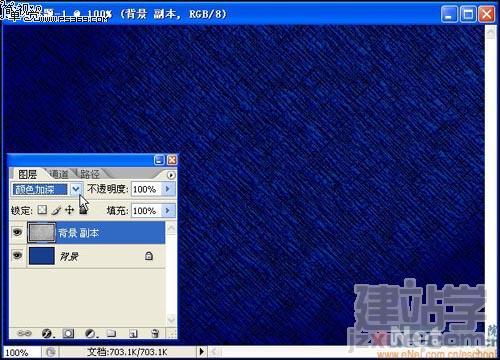
Task: Toggle lock transparent pixels
Action: [x=42, y=210]
